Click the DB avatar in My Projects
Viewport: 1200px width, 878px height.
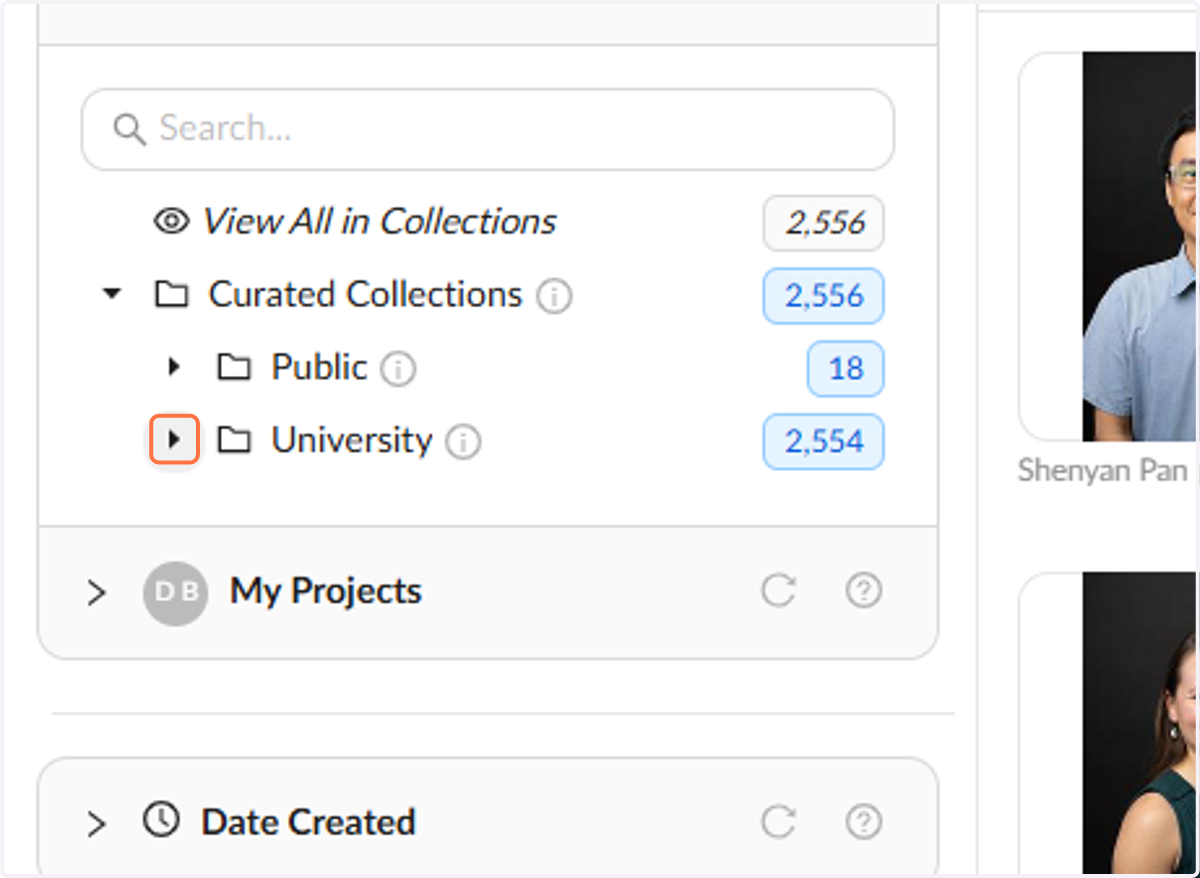[175, 592]
